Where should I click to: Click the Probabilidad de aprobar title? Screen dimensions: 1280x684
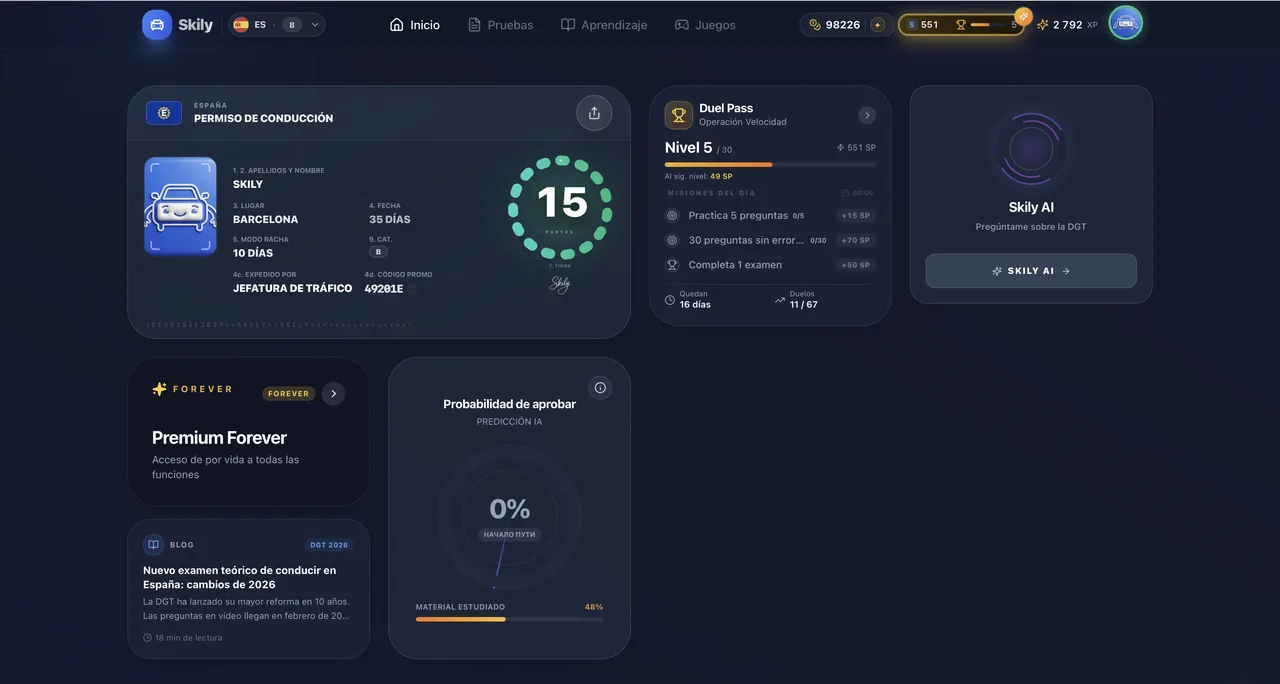tap(510, 404)
